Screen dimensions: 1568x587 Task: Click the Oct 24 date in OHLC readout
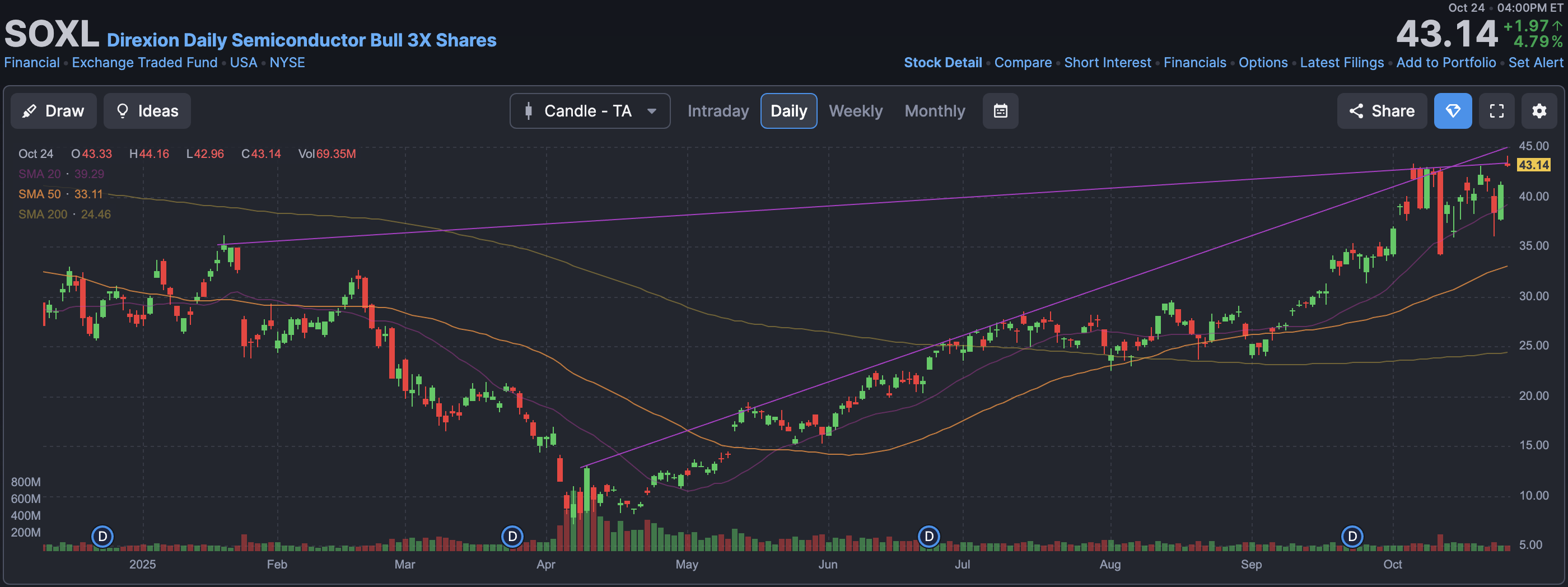(x=35, y=154)
